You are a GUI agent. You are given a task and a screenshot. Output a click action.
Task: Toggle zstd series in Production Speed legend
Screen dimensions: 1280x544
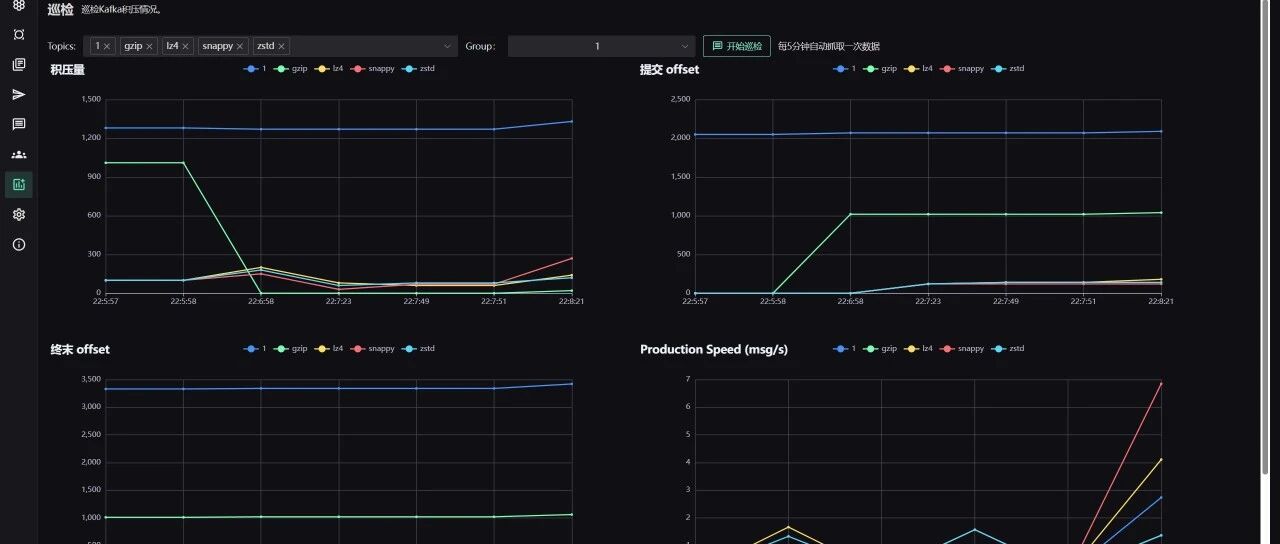(1007, 349)
